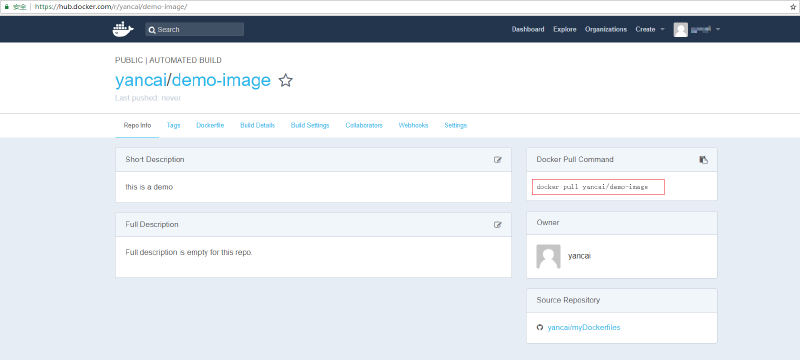Open the Webhooks tab

(413, 125)
